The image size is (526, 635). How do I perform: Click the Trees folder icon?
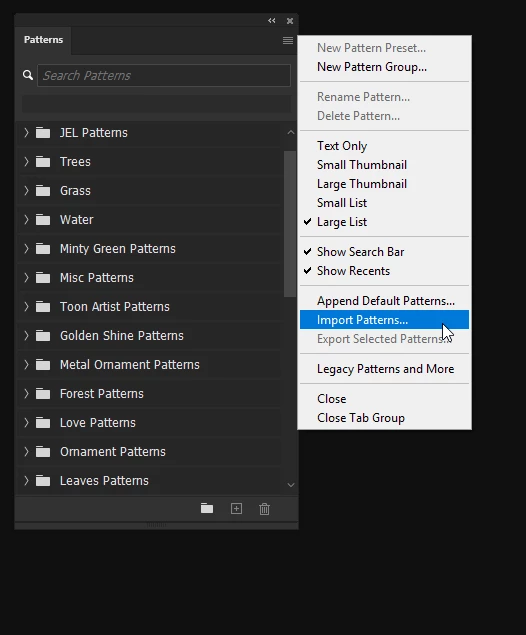43,162
